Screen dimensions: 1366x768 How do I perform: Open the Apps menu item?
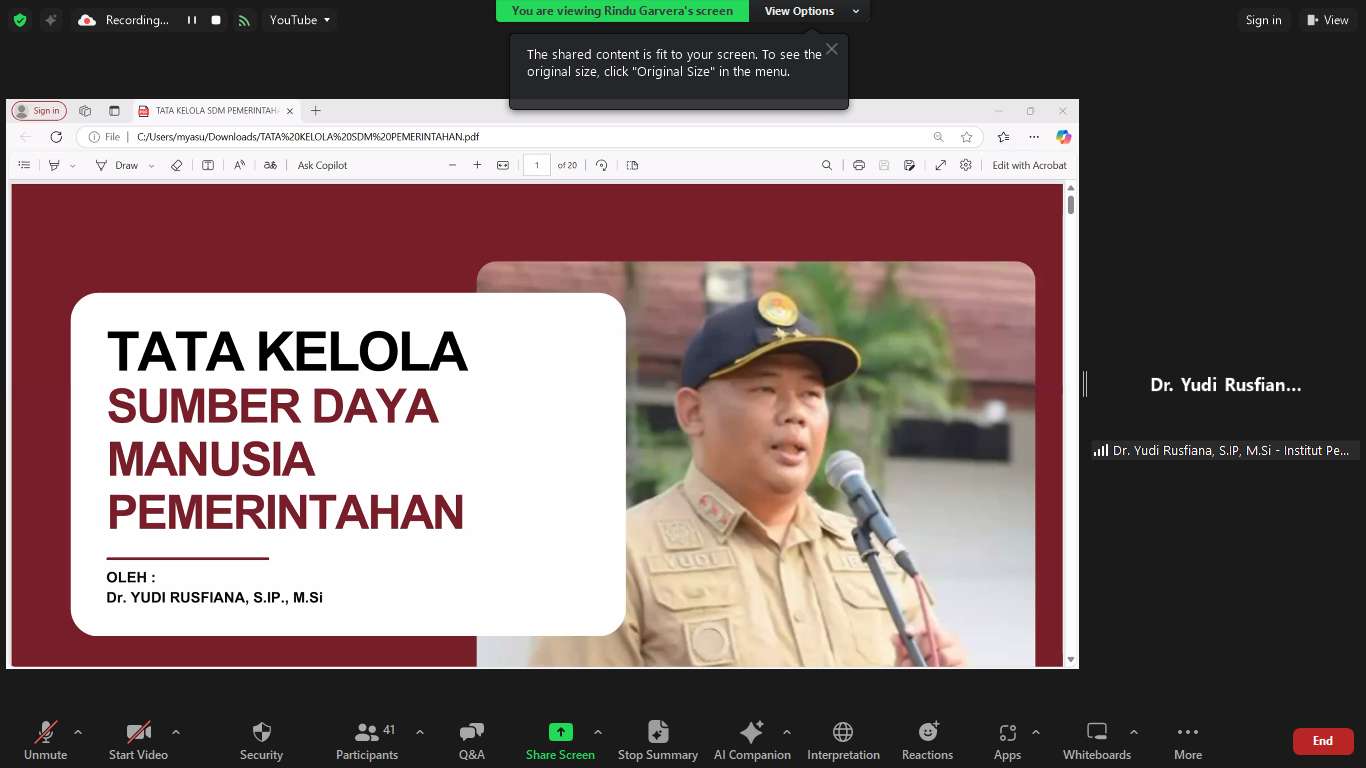[1007, 732]
